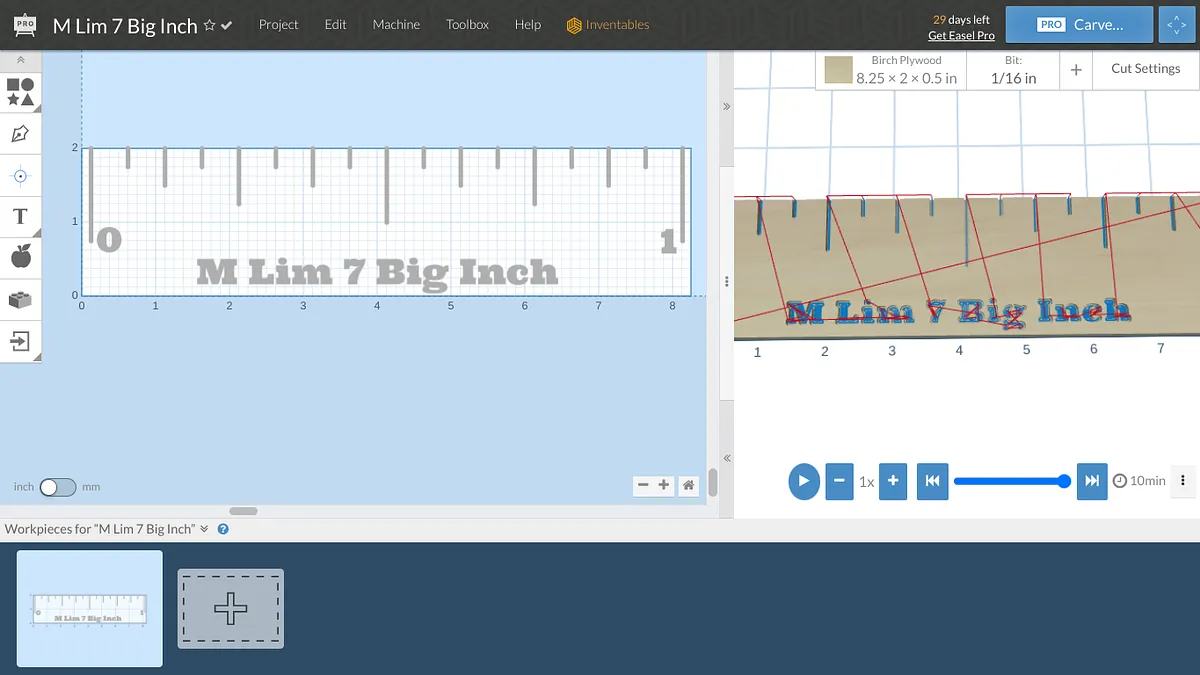Click the vertical canvas scrollbar handle
Image resolution: width=1200 pixels, height=675 pixels.
pos(713,483)
